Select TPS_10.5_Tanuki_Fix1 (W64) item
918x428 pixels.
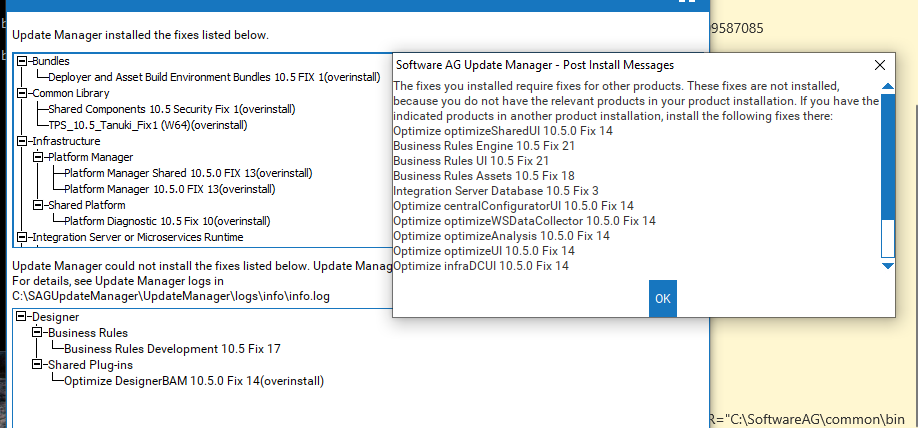pos(148,125)
